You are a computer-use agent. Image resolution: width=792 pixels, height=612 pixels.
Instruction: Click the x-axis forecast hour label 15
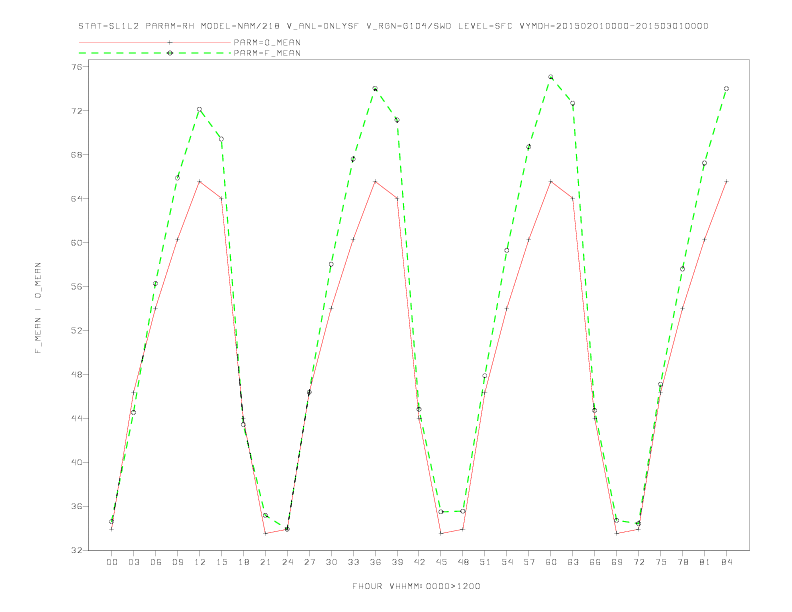(221, 562)
